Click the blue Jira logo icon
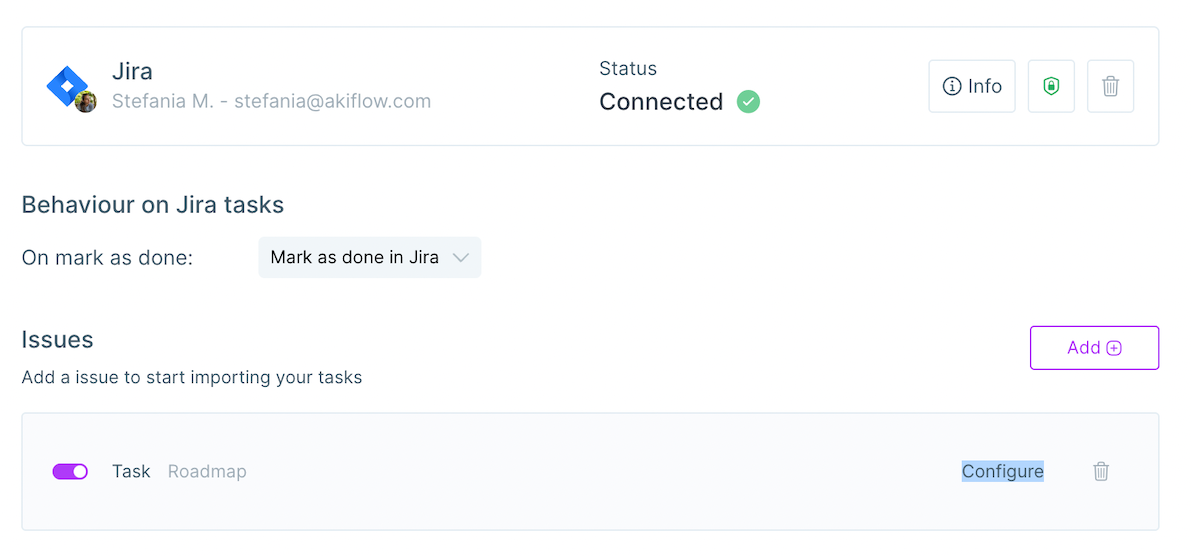Image resolution: width=1192 pixels, height=556 pixels. [x=68, y=86]
